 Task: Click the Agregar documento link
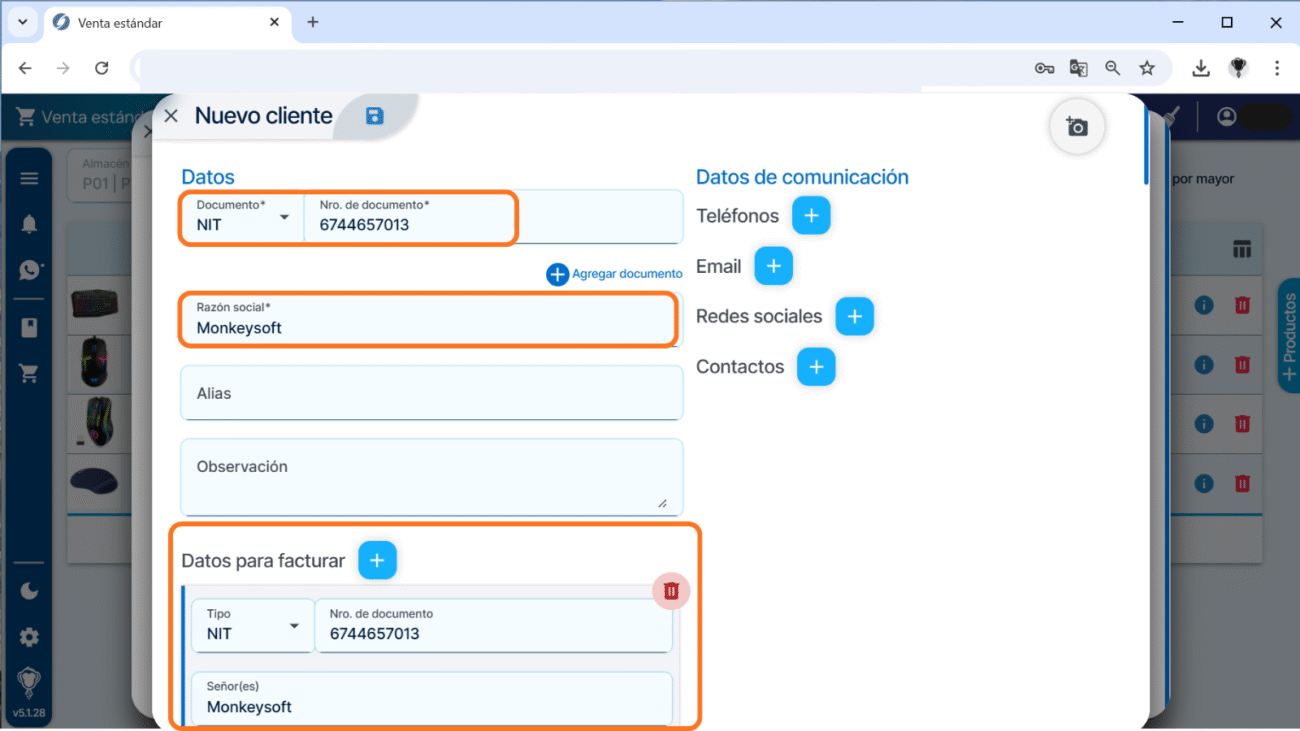[x=615, y=274]
